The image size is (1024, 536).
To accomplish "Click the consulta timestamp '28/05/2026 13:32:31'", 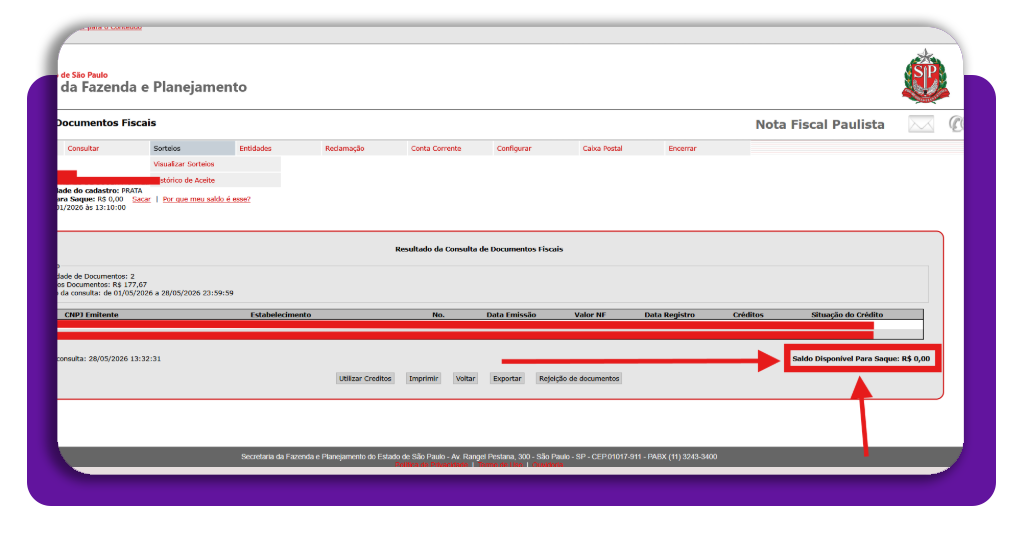I will tap(125, 358).
